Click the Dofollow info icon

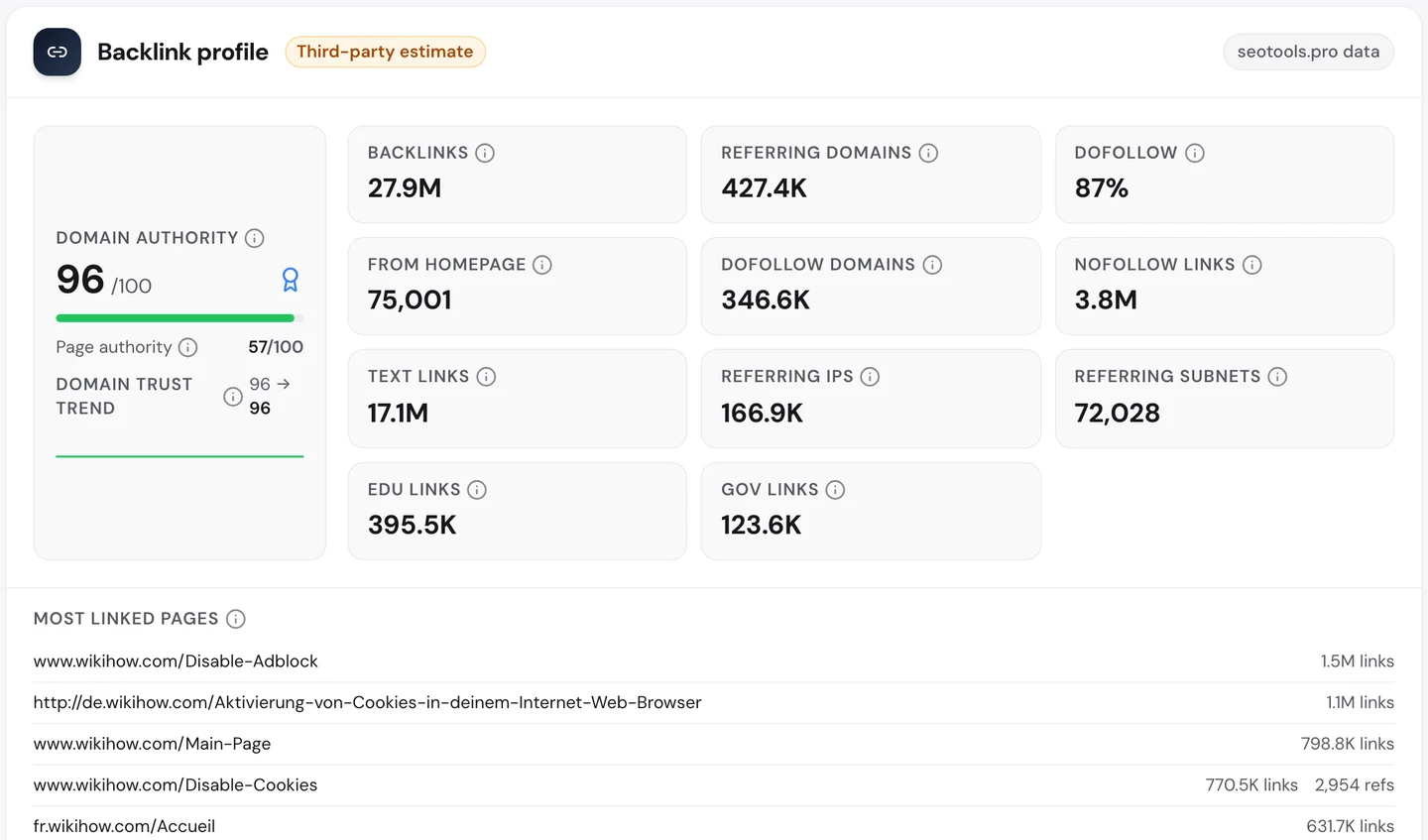click(x=1195, y=153)
